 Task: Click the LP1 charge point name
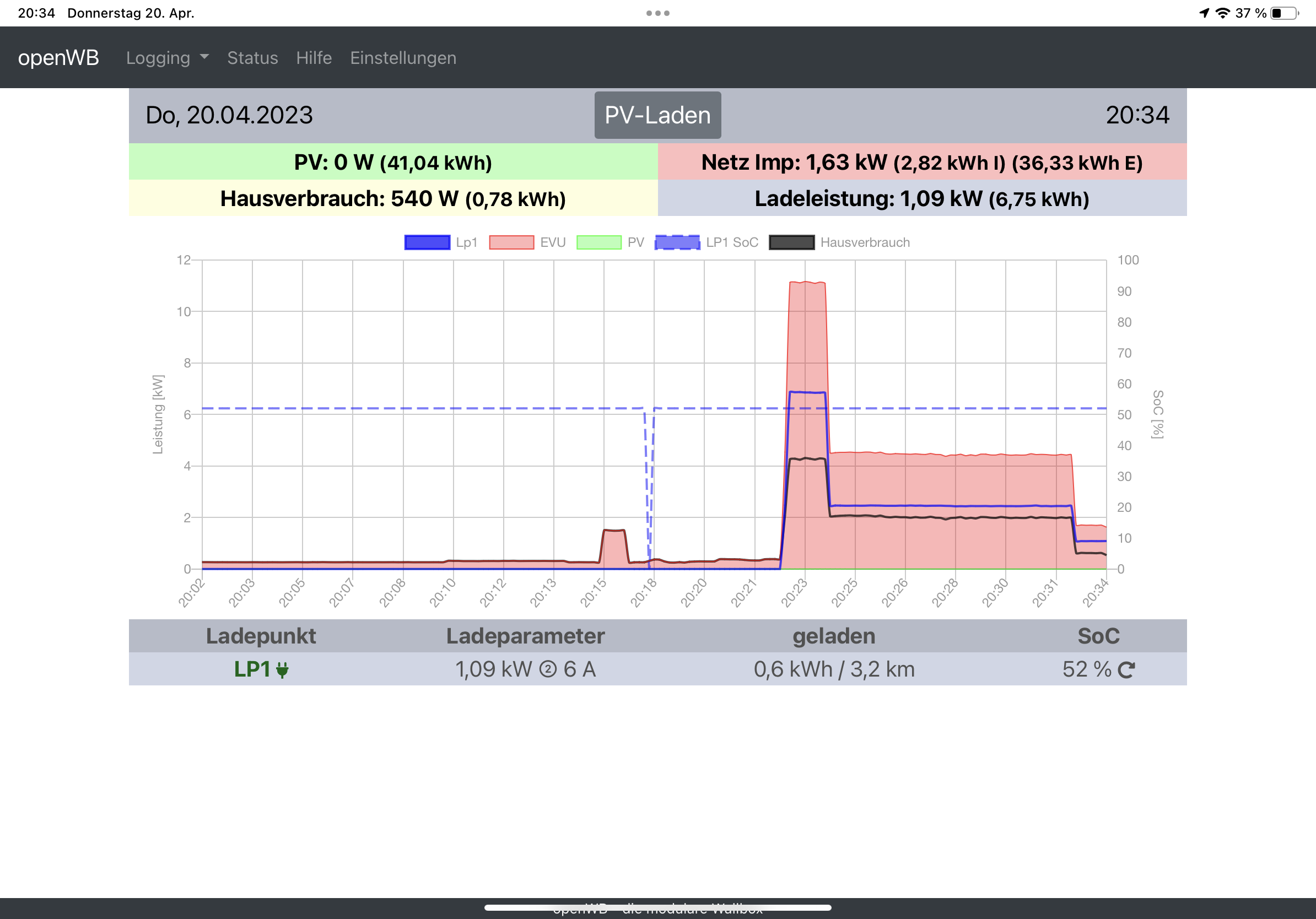pyautogui.click(x=252, y=669)
